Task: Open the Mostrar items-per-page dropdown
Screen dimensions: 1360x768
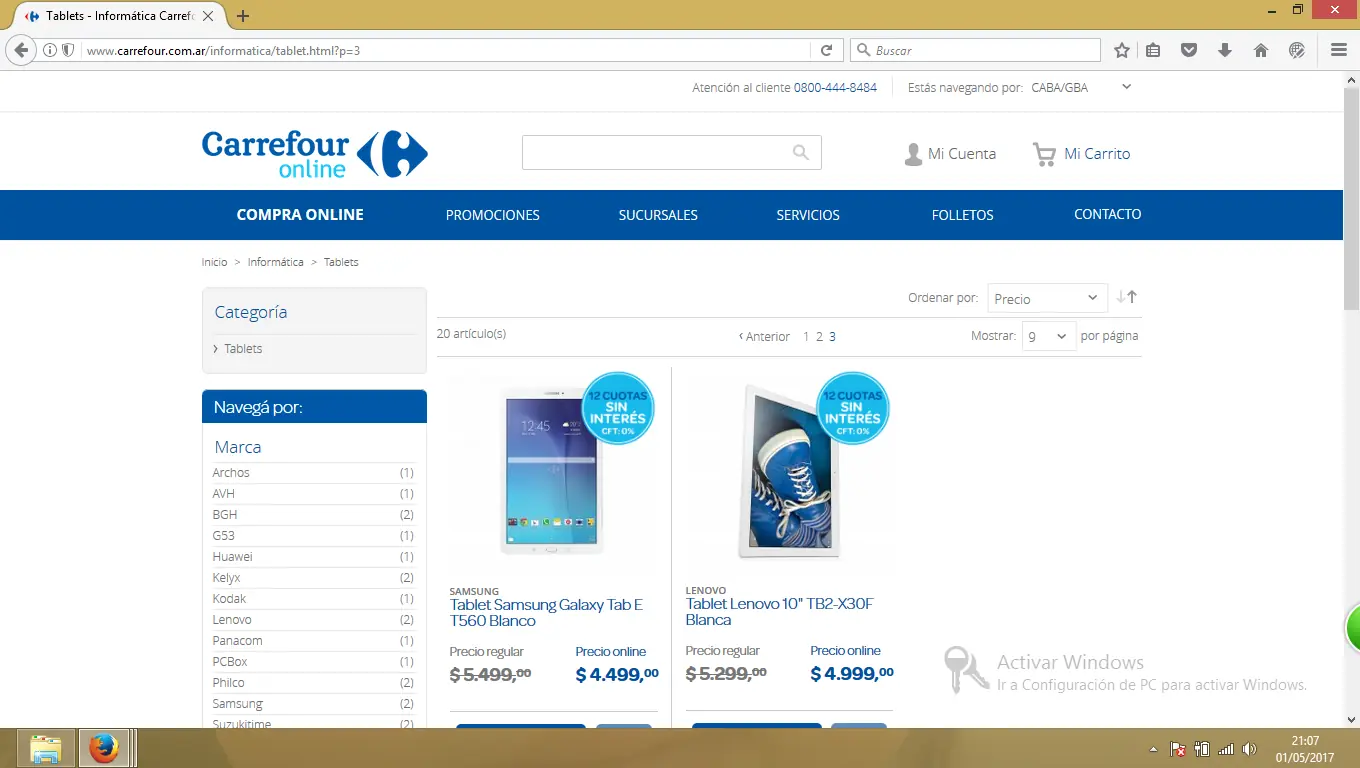Action: click(1048, 336)
